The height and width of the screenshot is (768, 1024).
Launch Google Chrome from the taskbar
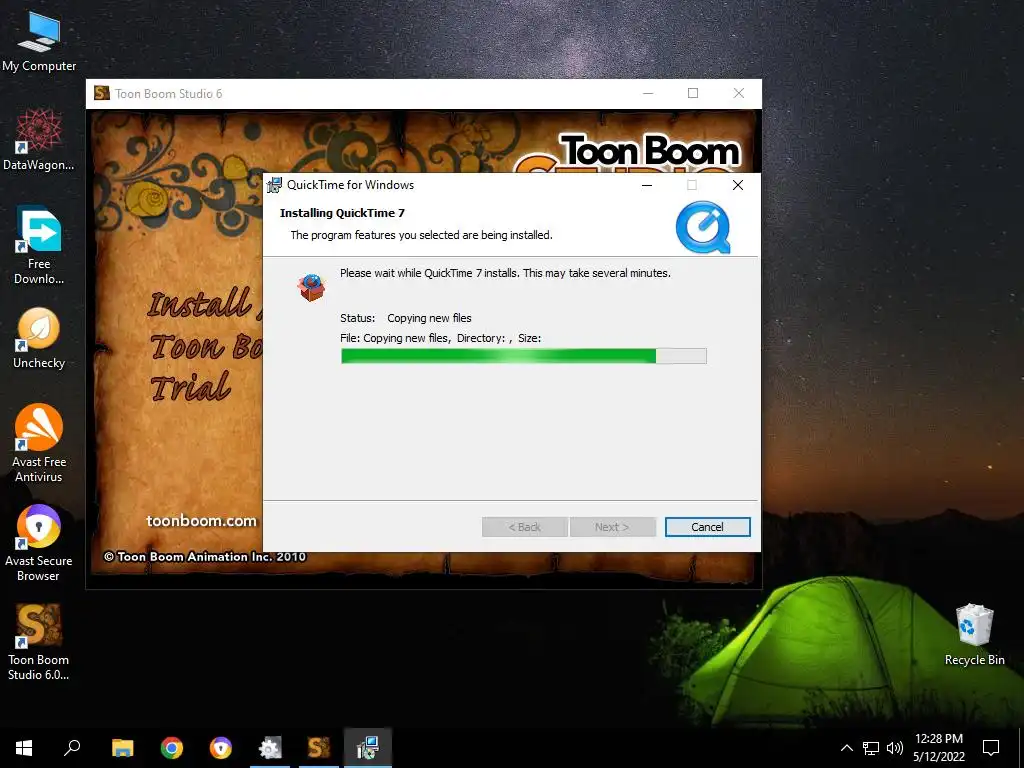pyautogui.click(x=172, y=748)
